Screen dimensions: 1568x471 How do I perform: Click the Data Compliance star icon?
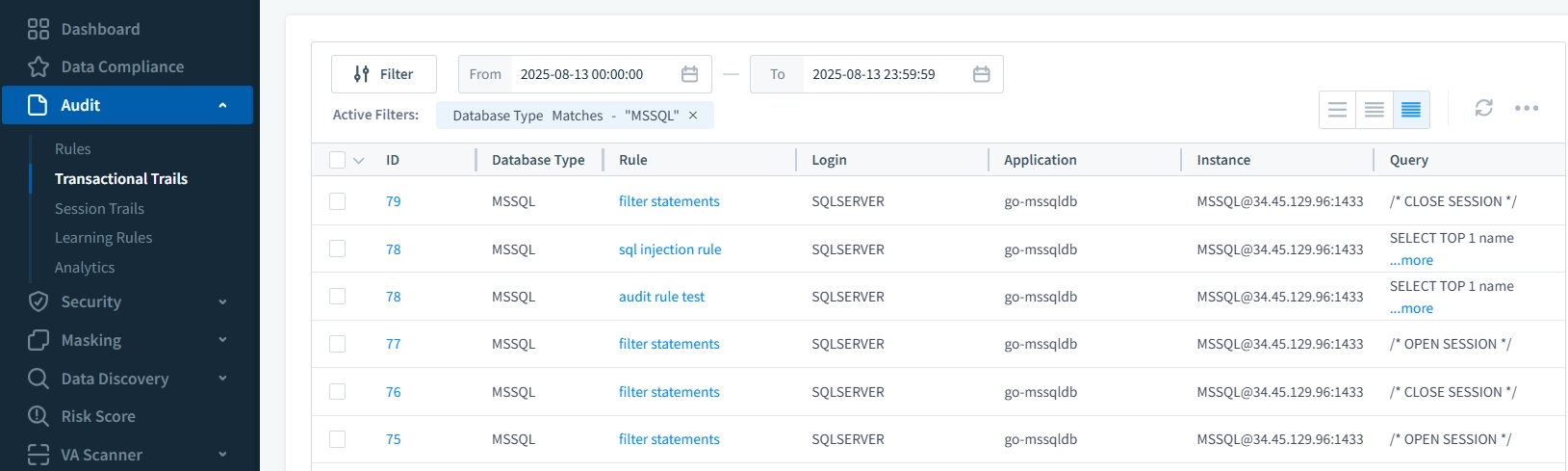click(38, 66)
